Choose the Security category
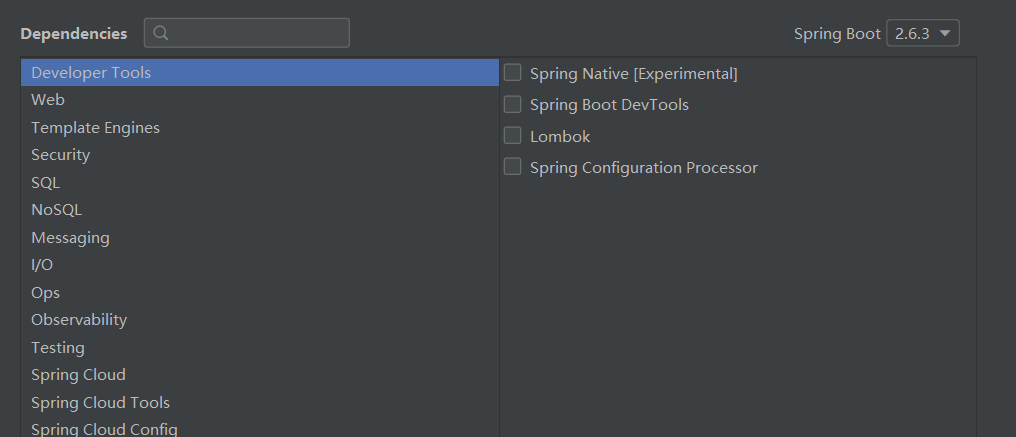This screenshot has height=437, width=1016. pyautogui.click(x=260, y=155)
